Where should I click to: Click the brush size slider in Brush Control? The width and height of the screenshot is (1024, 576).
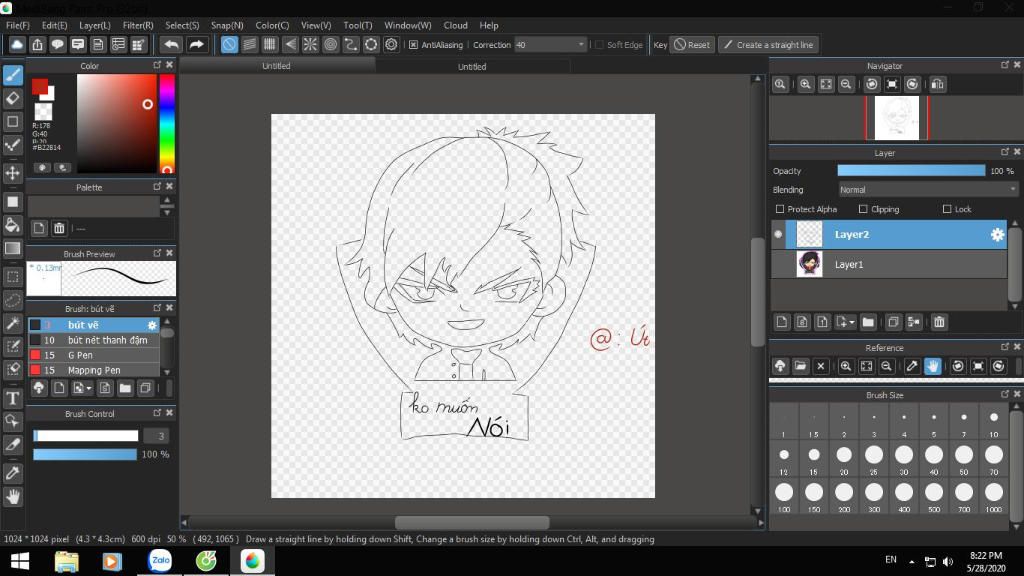[x=86, y=436]
